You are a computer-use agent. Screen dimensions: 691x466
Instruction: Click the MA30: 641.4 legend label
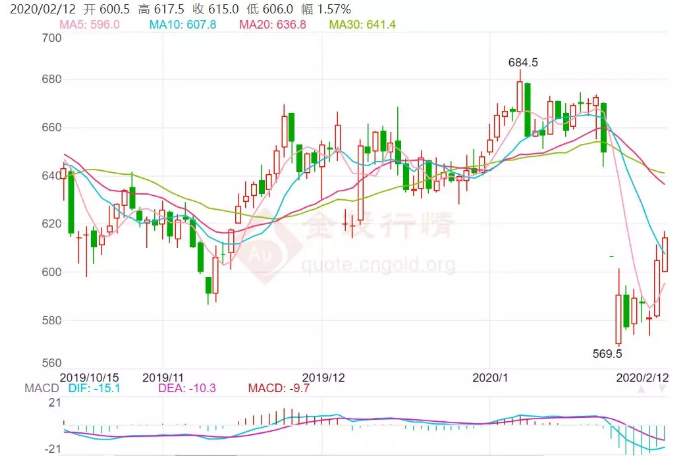coord(362,24)
